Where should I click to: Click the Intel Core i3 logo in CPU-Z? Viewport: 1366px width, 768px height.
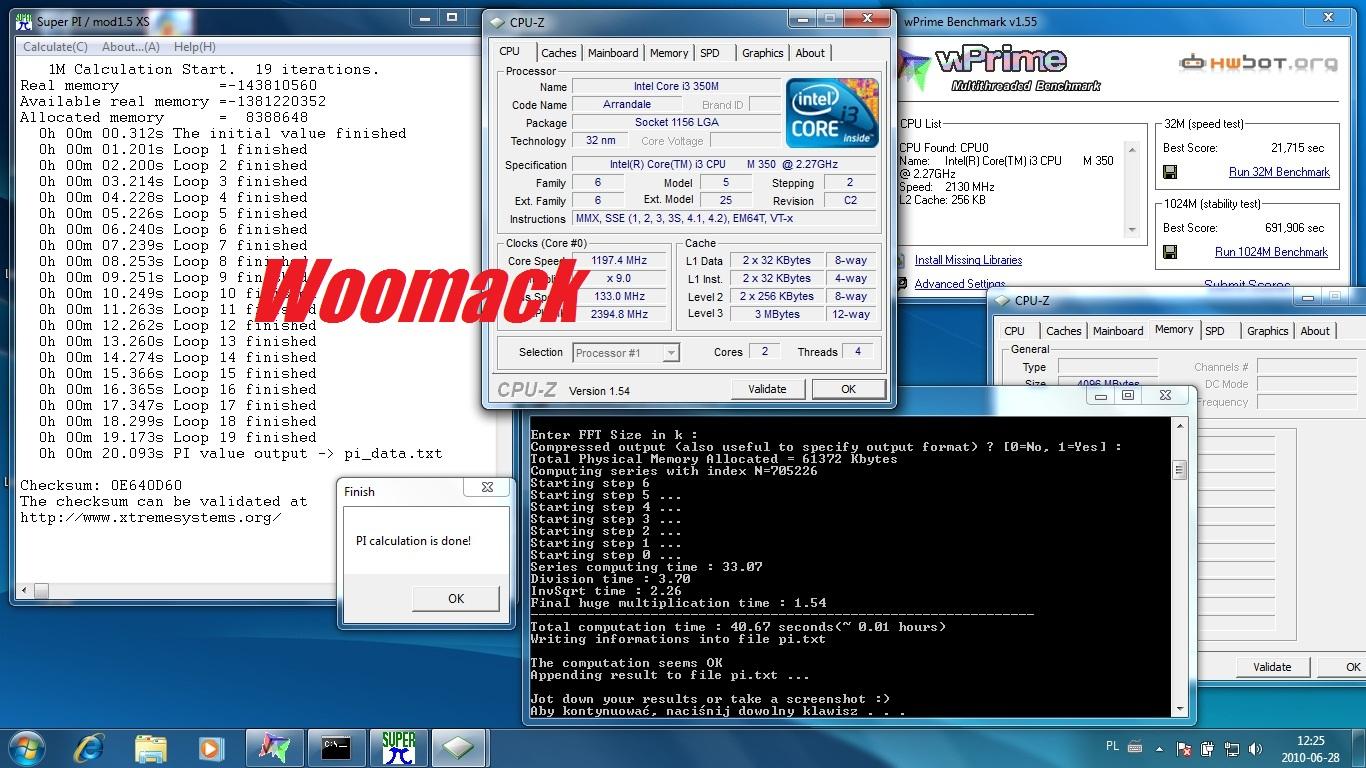pos(832,113)
